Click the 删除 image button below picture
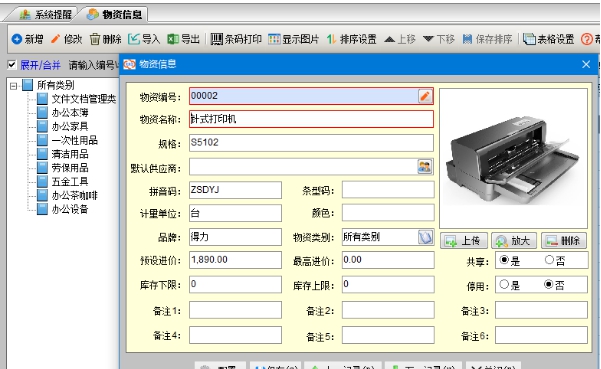The image size is (601, 369). pyautogui.click(x=563, y=241)
